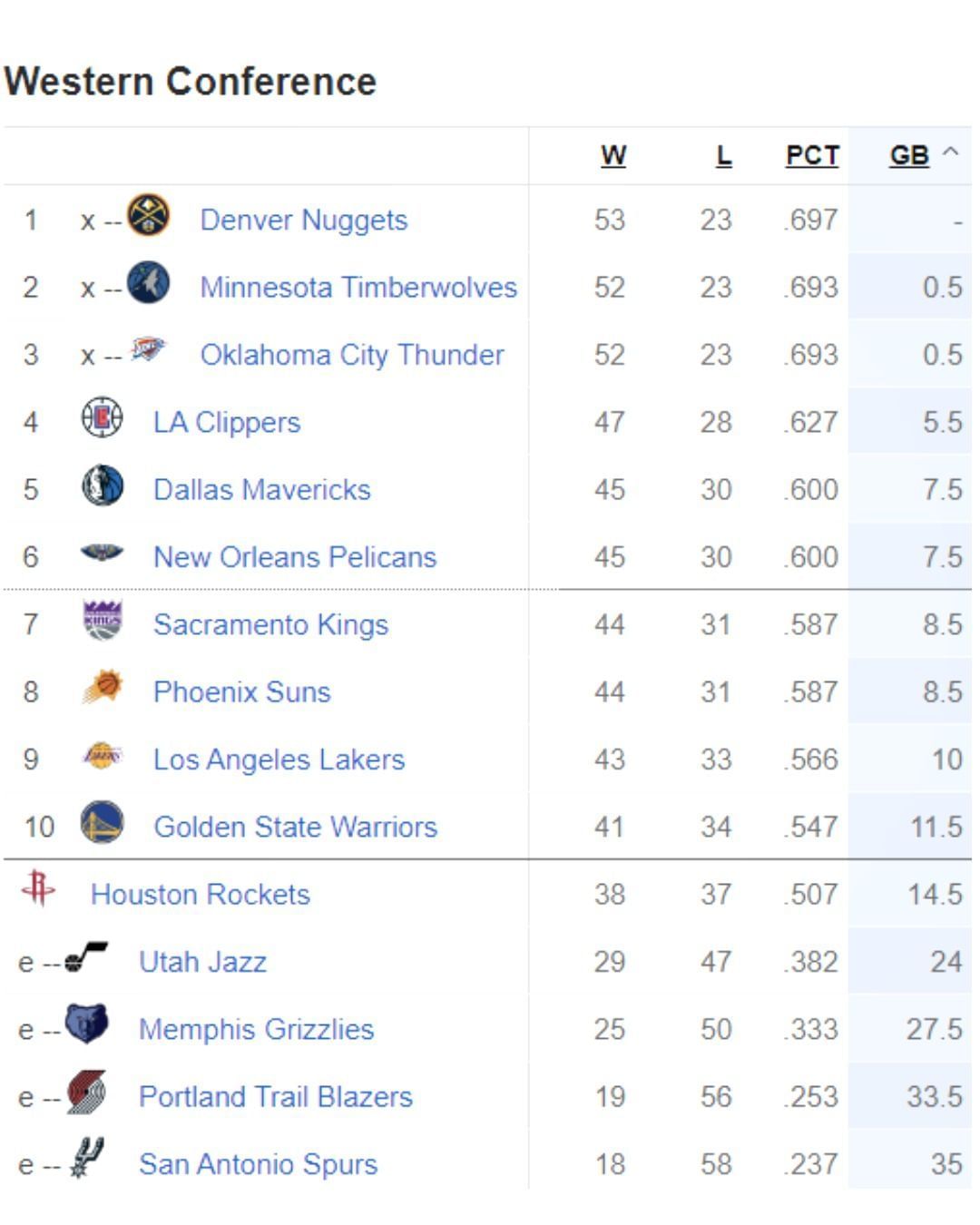Screen dimensions: 980x1225
Task: Open the Dallas Mavericks team link
Action: [262, 490]
